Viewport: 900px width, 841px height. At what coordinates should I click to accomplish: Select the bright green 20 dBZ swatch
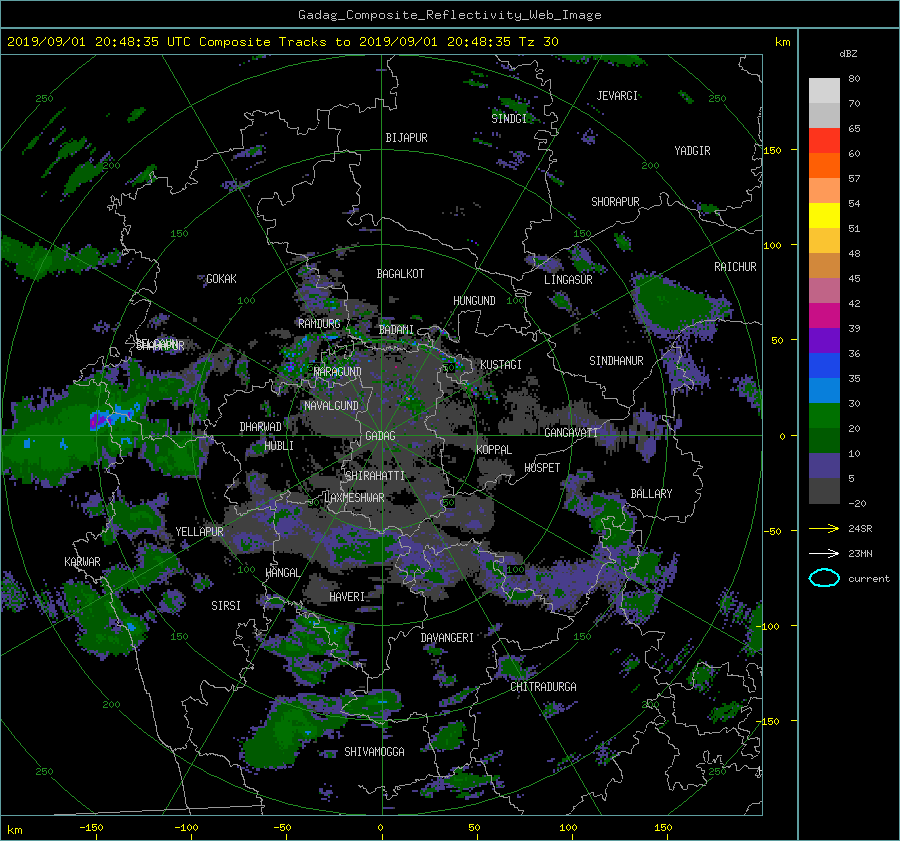[x=824, y=416]
